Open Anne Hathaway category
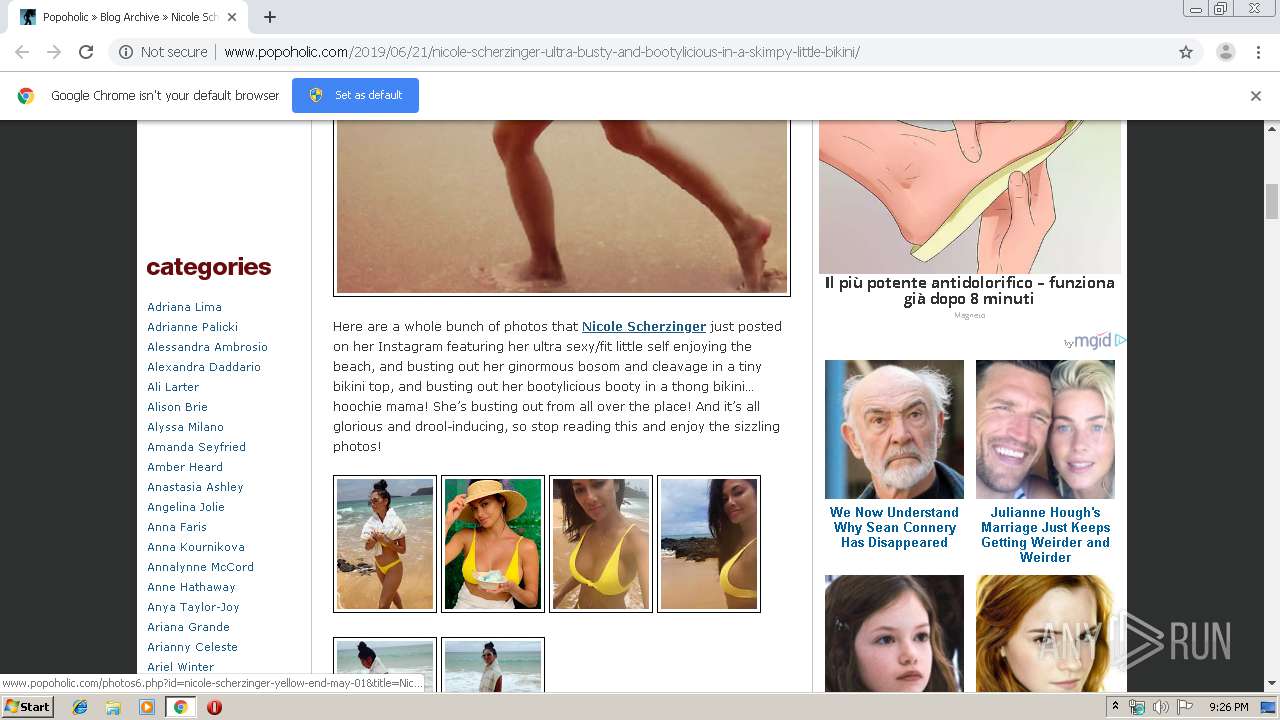The height and width of the screenshot is (720, 1280). [x=191, y=587]
